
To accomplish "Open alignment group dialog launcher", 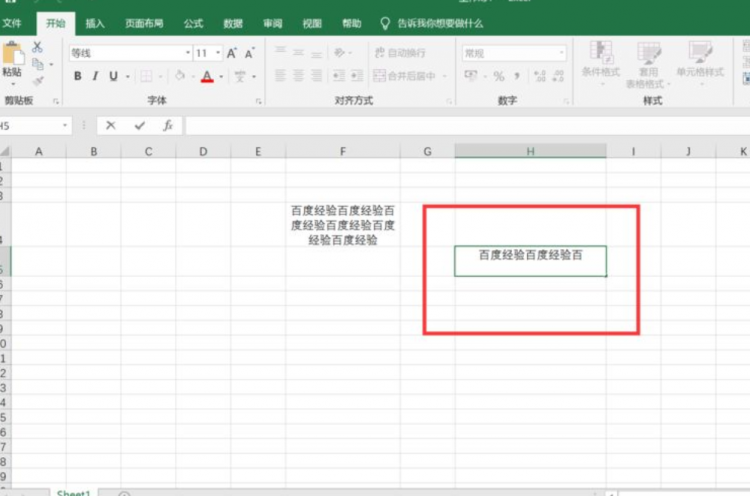I will 449,101.
